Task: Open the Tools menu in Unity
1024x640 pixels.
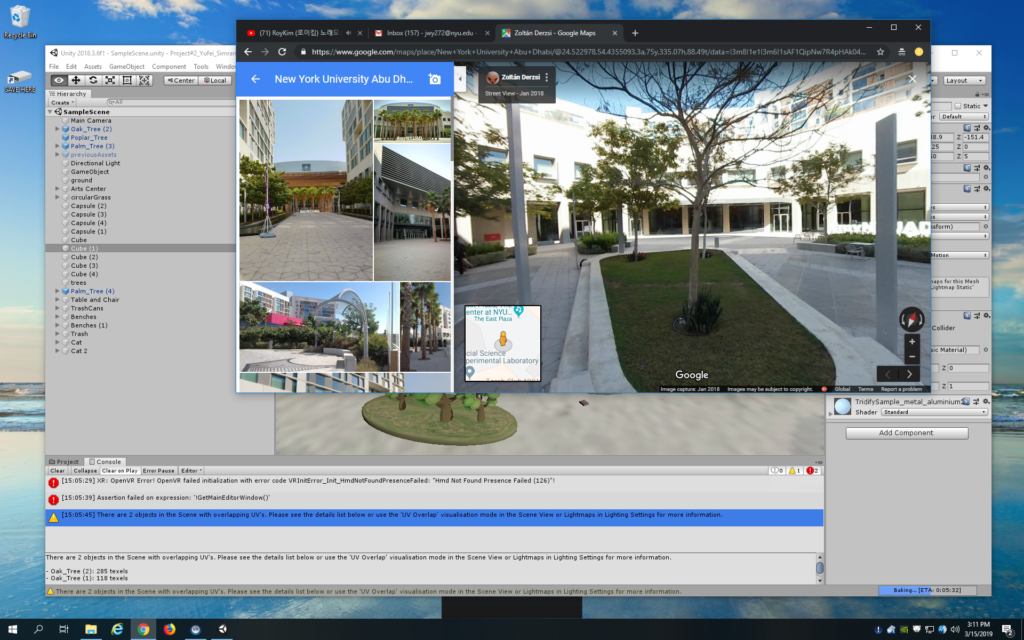Action: 201,67
